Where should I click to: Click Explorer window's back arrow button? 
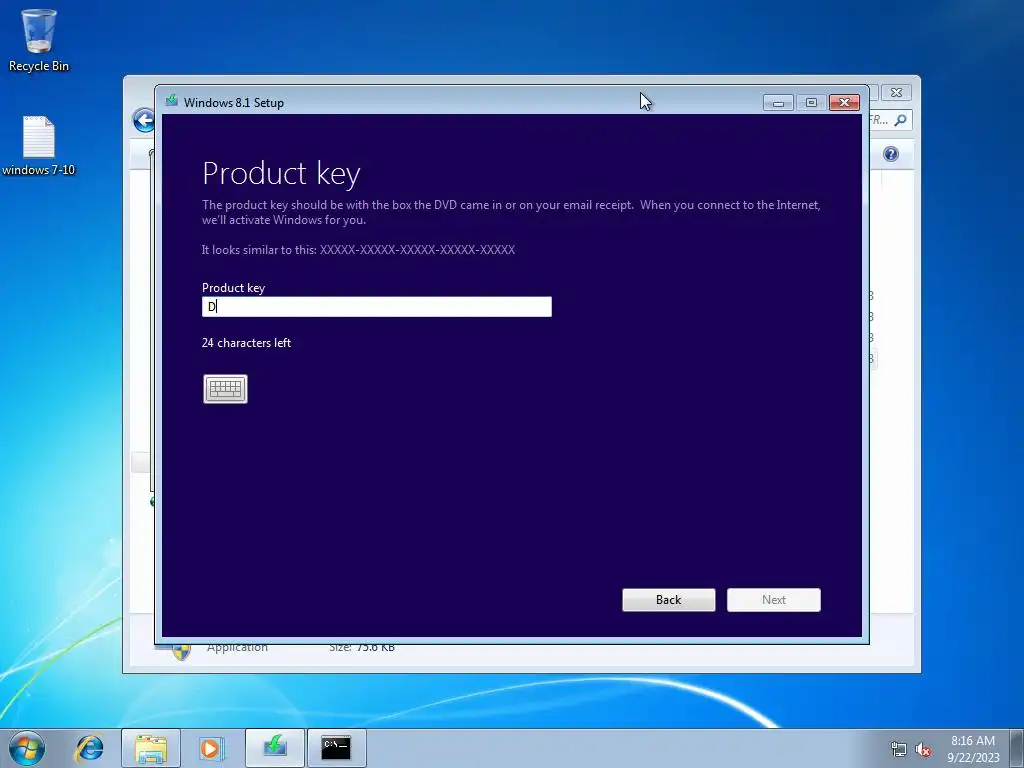coord(143,120)
